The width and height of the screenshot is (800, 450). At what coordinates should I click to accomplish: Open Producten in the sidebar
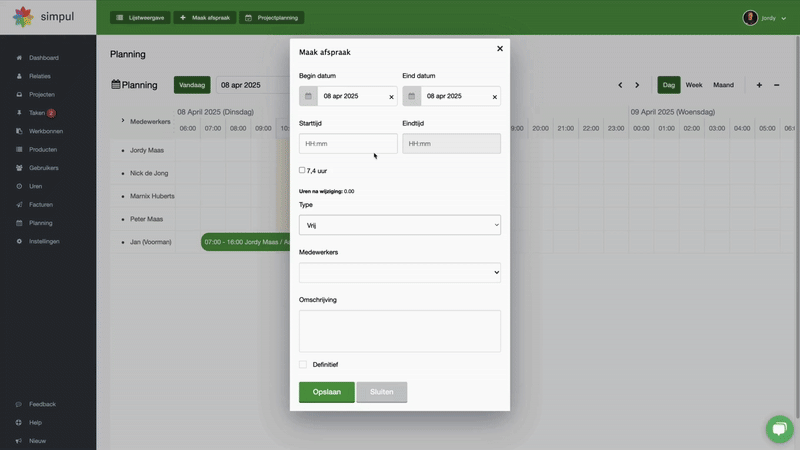[x=43, y=149]
